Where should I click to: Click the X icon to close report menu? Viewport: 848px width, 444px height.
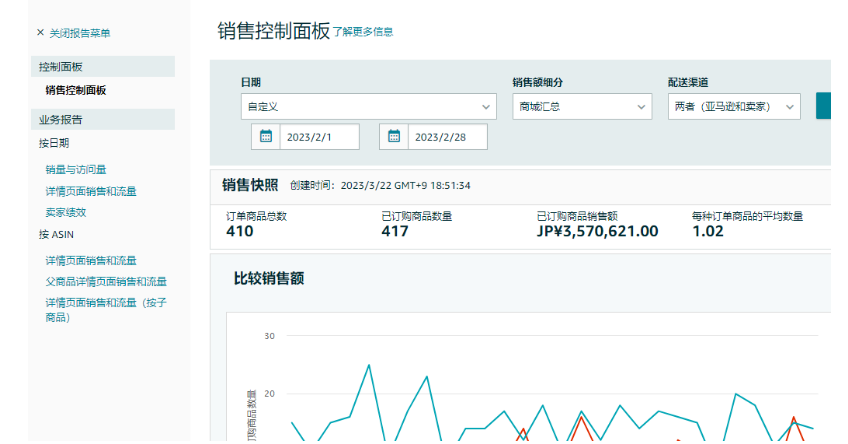(40, 32)
